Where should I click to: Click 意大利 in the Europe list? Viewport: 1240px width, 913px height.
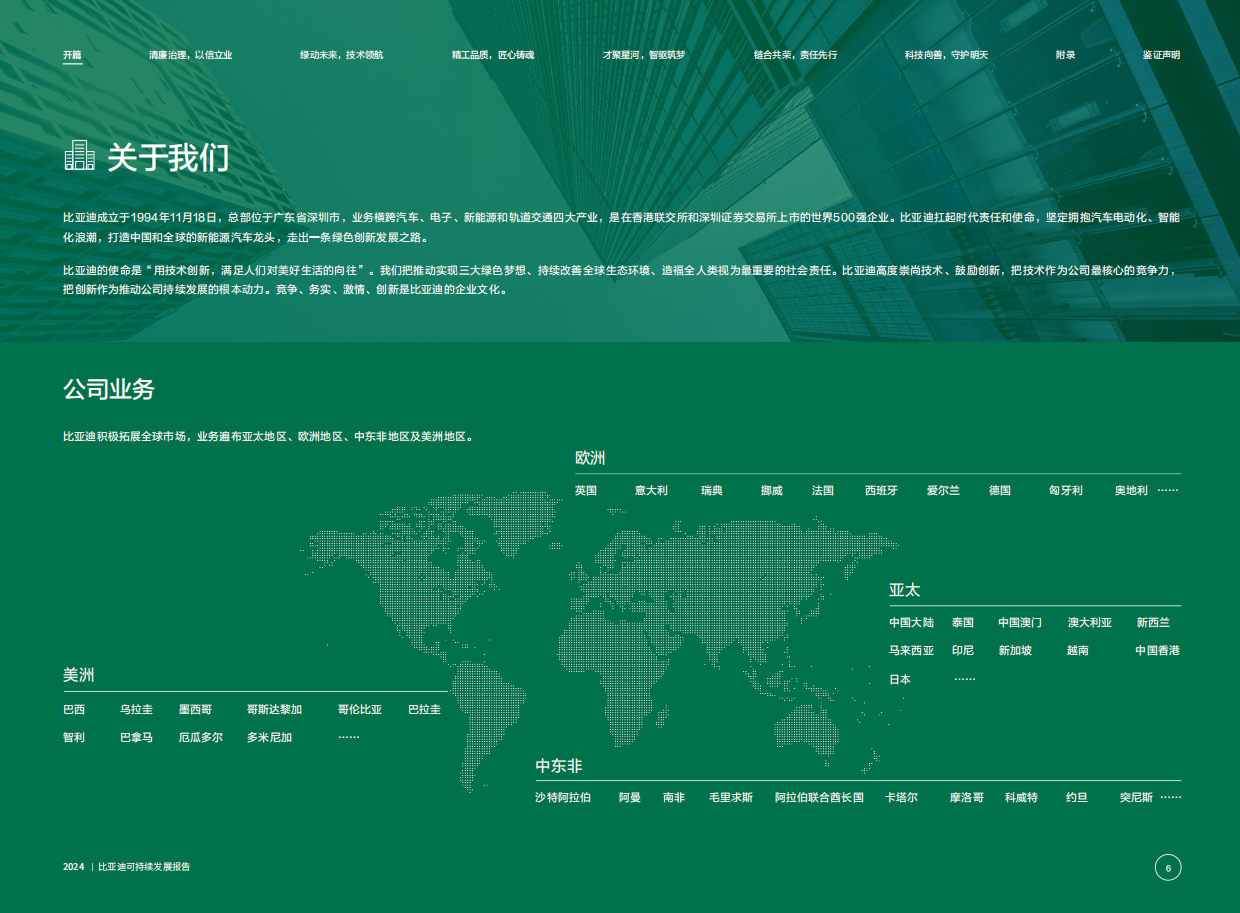[651, 491]
